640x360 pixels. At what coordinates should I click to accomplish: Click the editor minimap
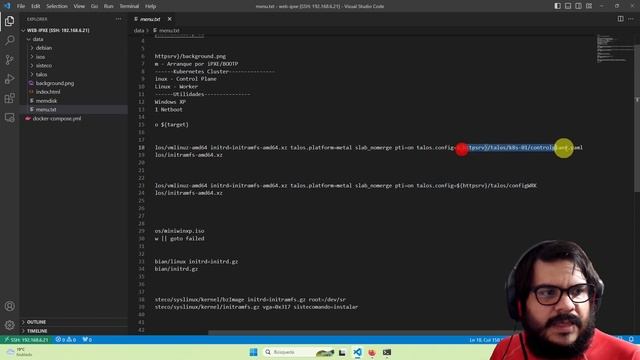pyautogui.click(x=615, y=48)
